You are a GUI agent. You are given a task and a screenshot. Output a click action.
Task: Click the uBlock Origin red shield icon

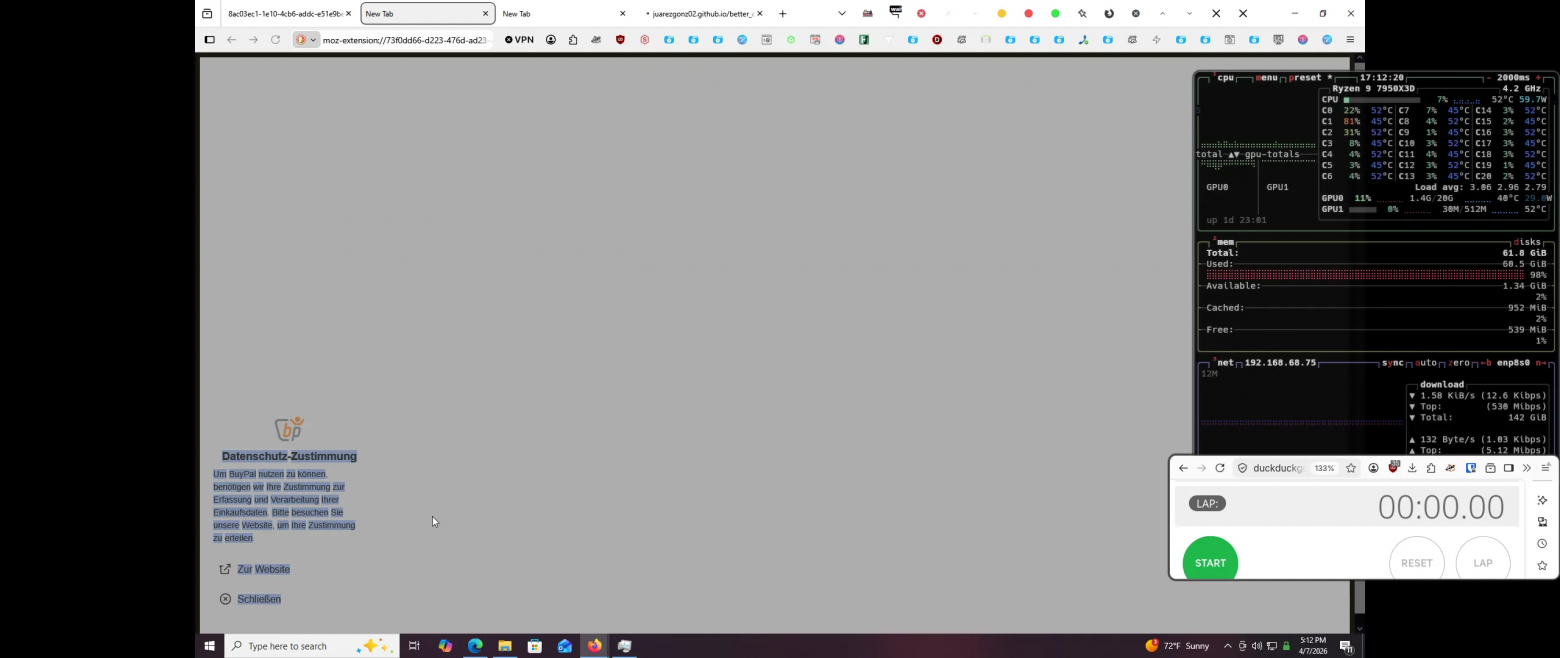coord(619,40)
